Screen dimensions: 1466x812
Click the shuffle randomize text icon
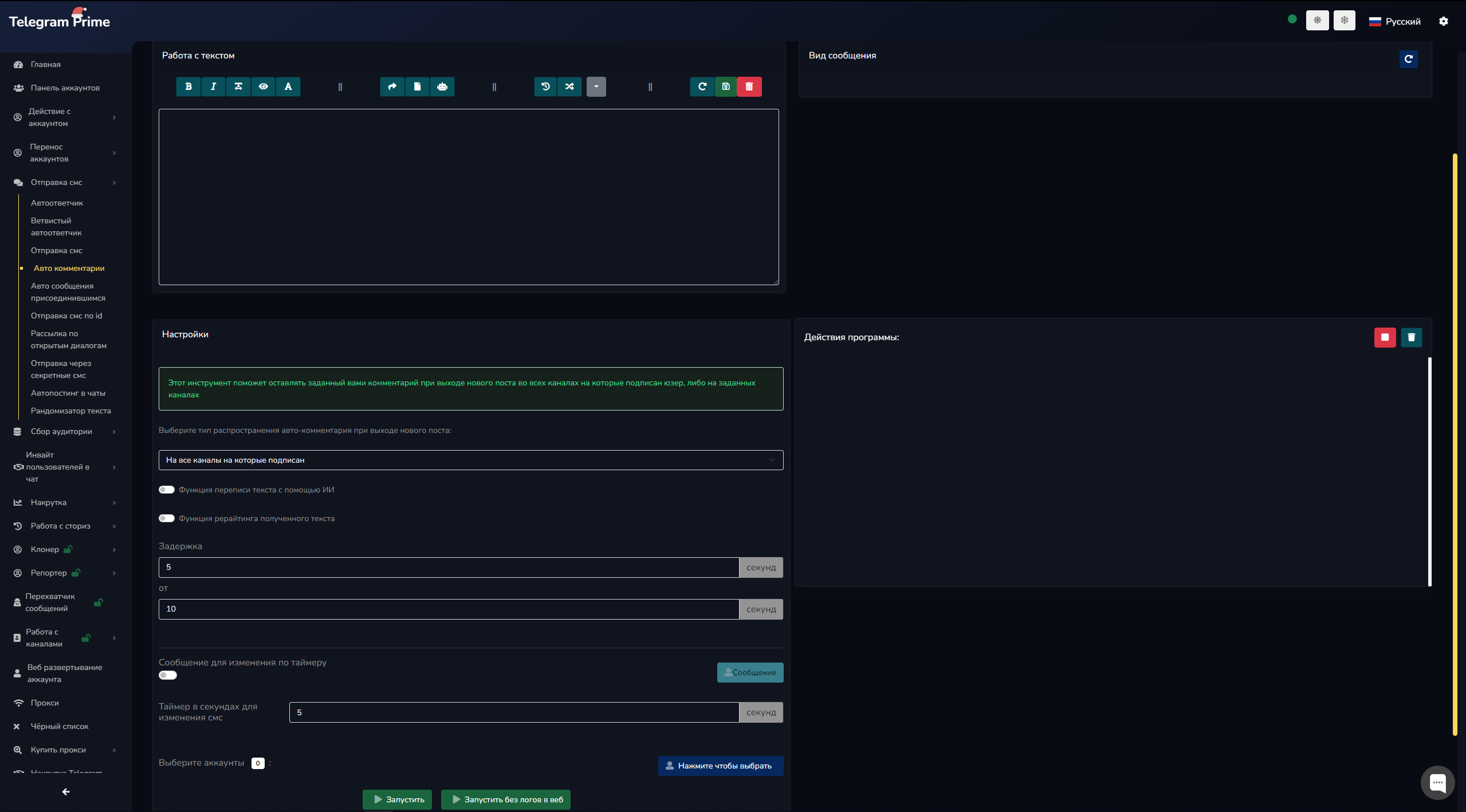(x=569, y=86)
